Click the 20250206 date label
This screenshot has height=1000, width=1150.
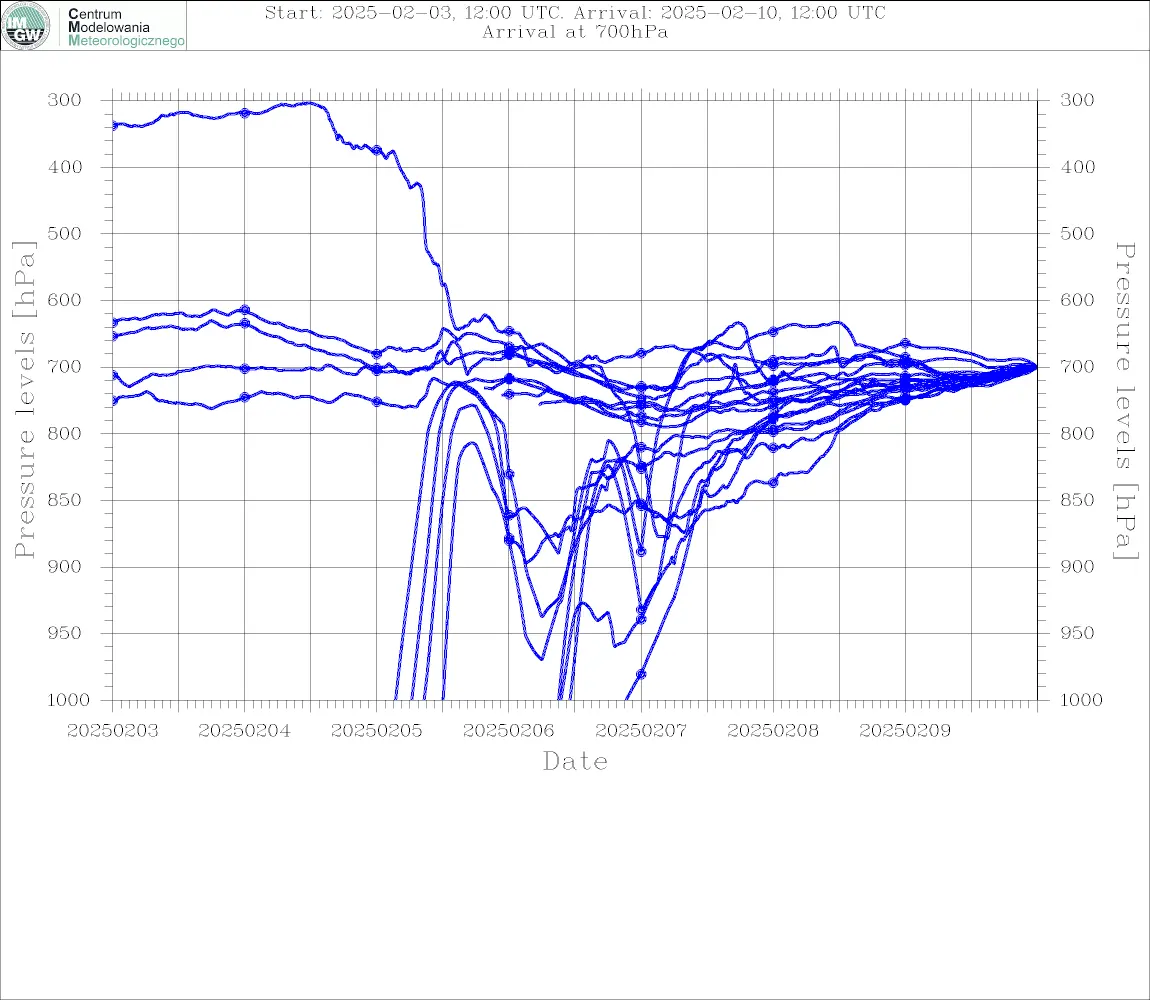(x=509, y=731)
